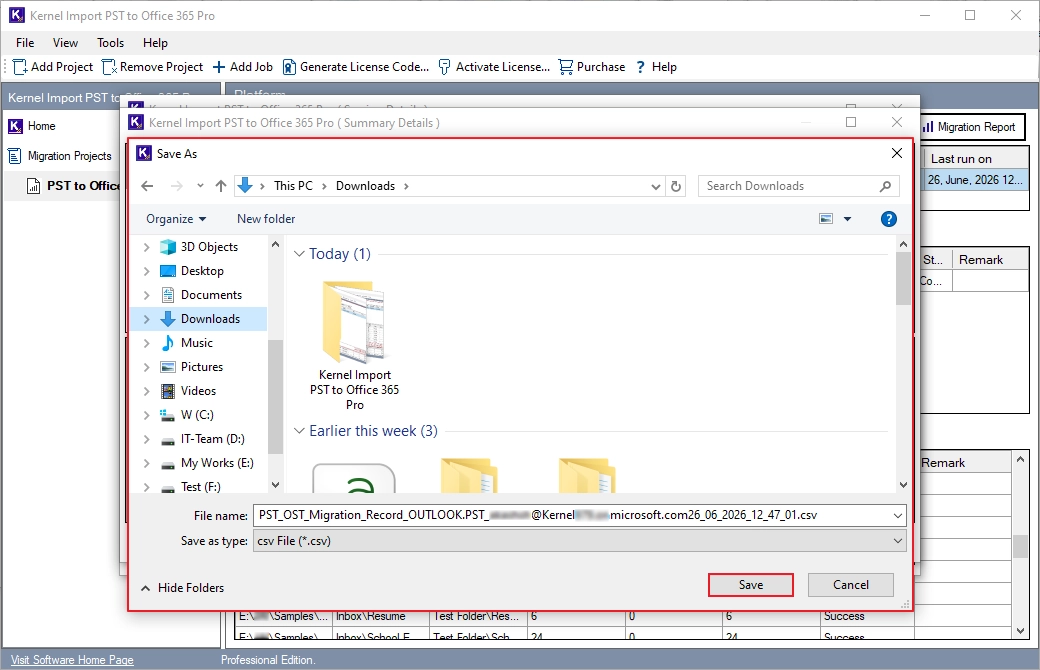Click Search Downloads field
The height and width of the screenshot is (670, 1040).
pos(799,186)
